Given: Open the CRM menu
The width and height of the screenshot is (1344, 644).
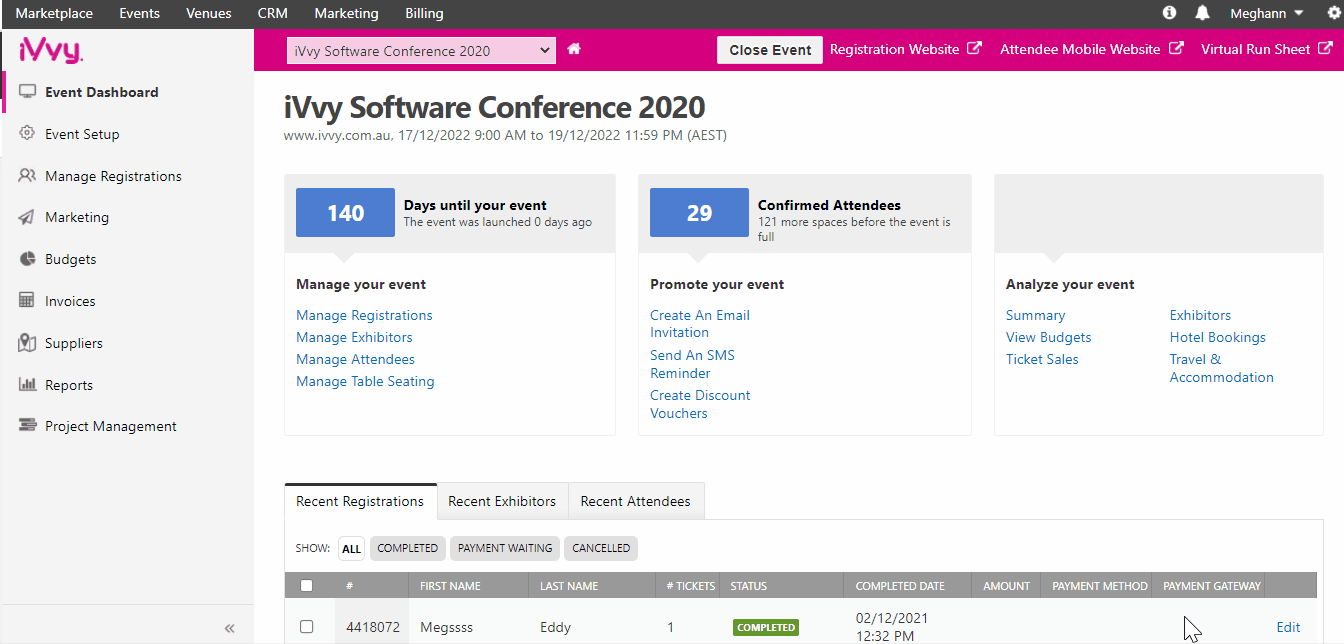Looking at the screenshot, I should [273, 14].
